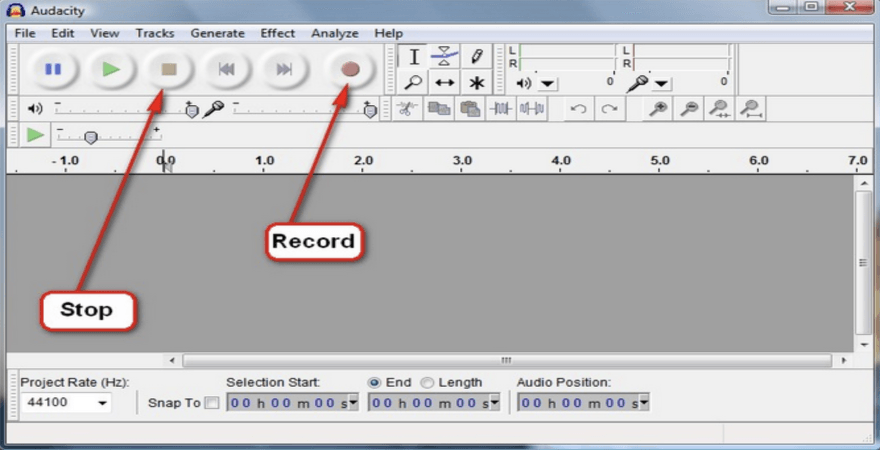Image resolution: width=880 pixels, height=450 pixels.
Task: Click the vertical scrollbar thumb
Action: [x=863, y=262]
